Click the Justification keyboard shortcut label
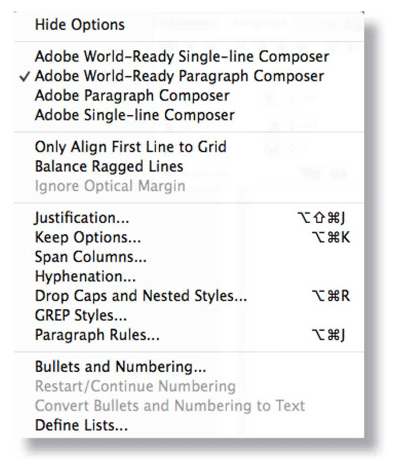 pyautogui.click(x=321, y=218)
